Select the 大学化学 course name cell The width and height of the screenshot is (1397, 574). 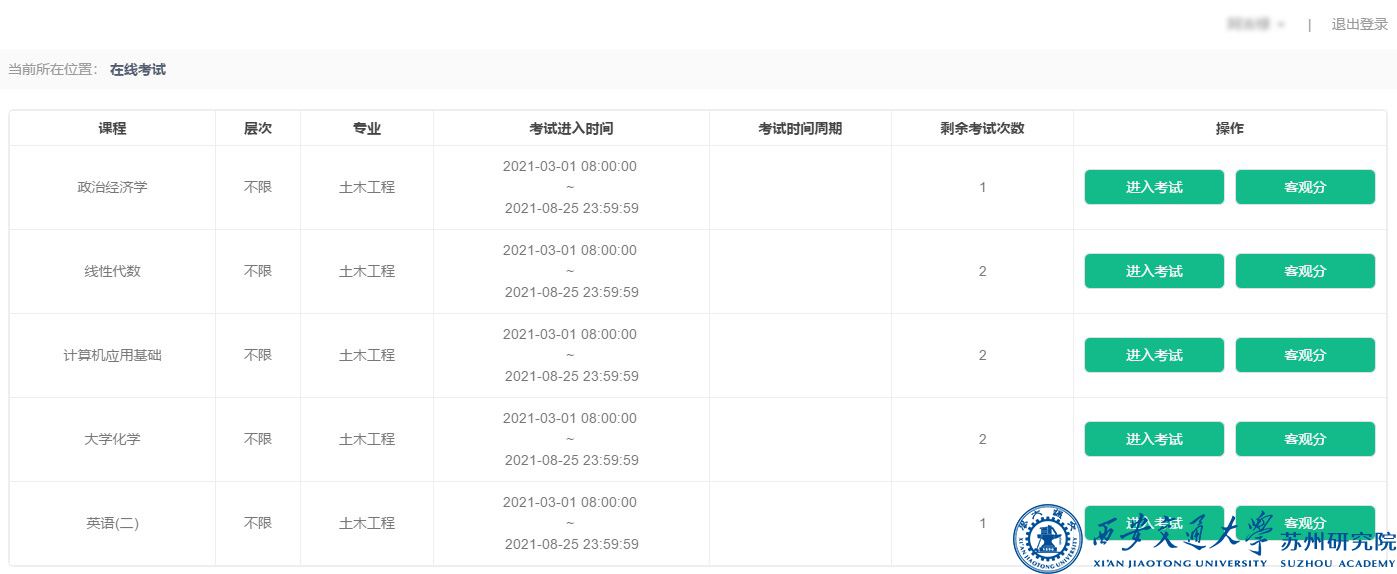(112, 439)
